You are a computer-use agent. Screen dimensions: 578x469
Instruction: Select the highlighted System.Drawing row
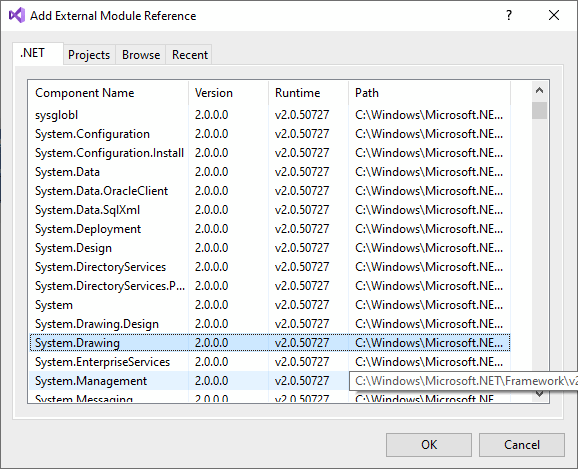click(x=270, y=343)
